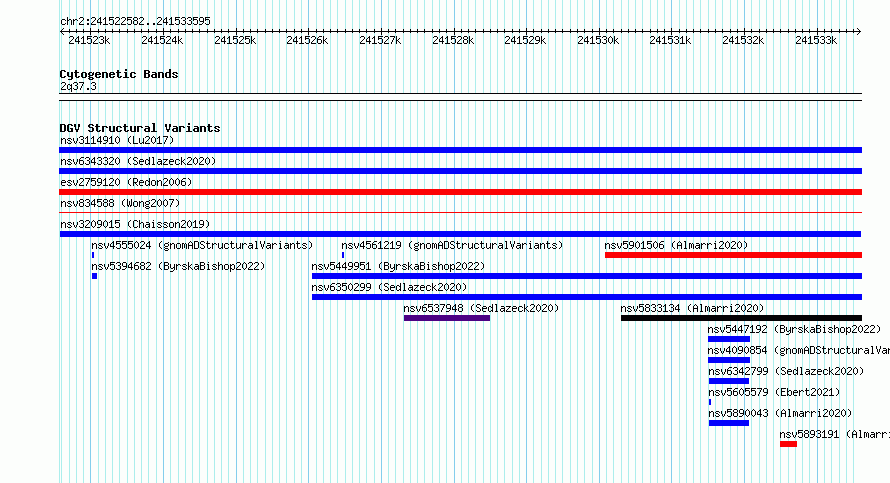Click the chr2:241522582..241533595 region label
The width and height of the screenshot is (890, 483).
point(135,21)
